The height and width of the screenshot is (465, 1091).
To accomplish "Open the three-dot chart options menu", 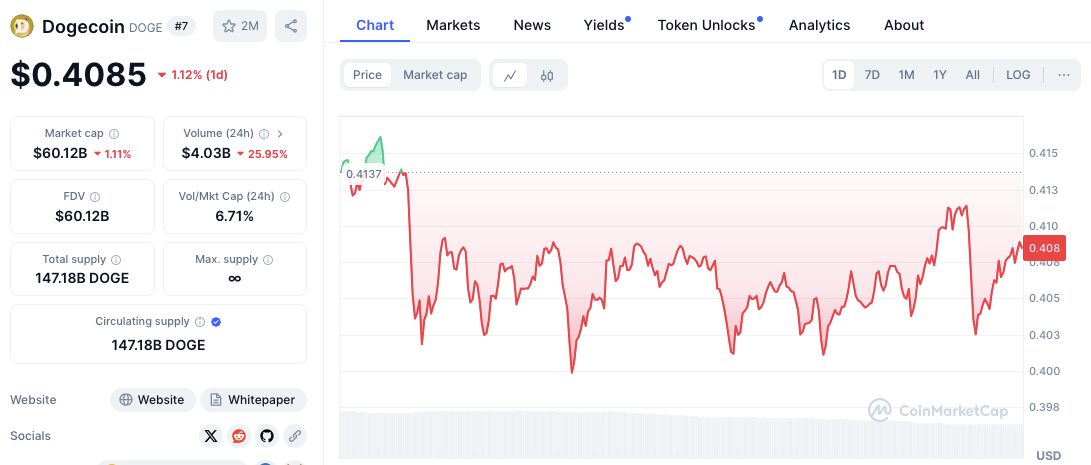I will [1064, 75].
